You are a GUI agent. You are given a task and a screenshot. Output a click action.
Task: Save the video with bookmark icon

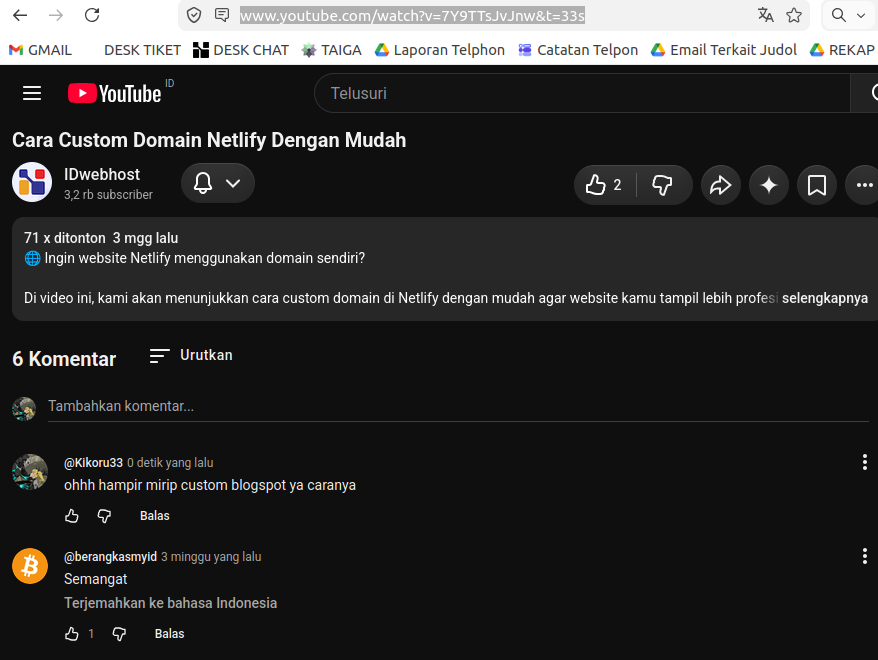817,185
